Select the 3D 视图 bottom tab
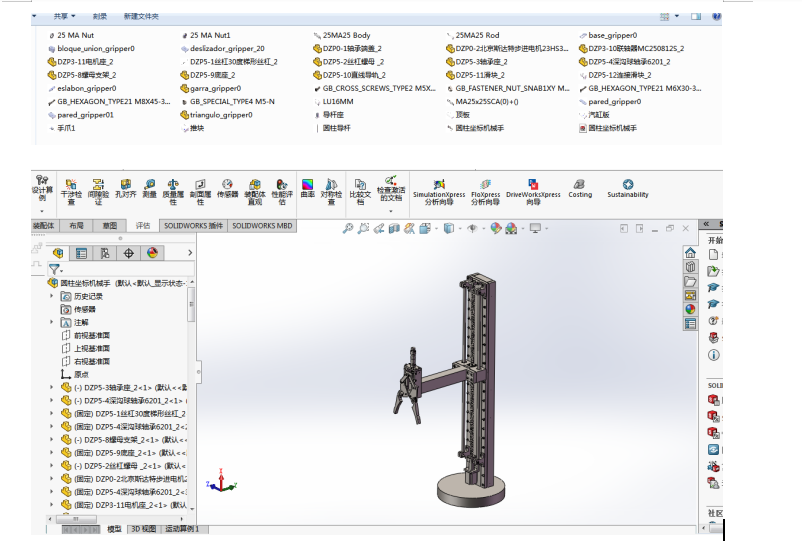 tap(143, 529)
